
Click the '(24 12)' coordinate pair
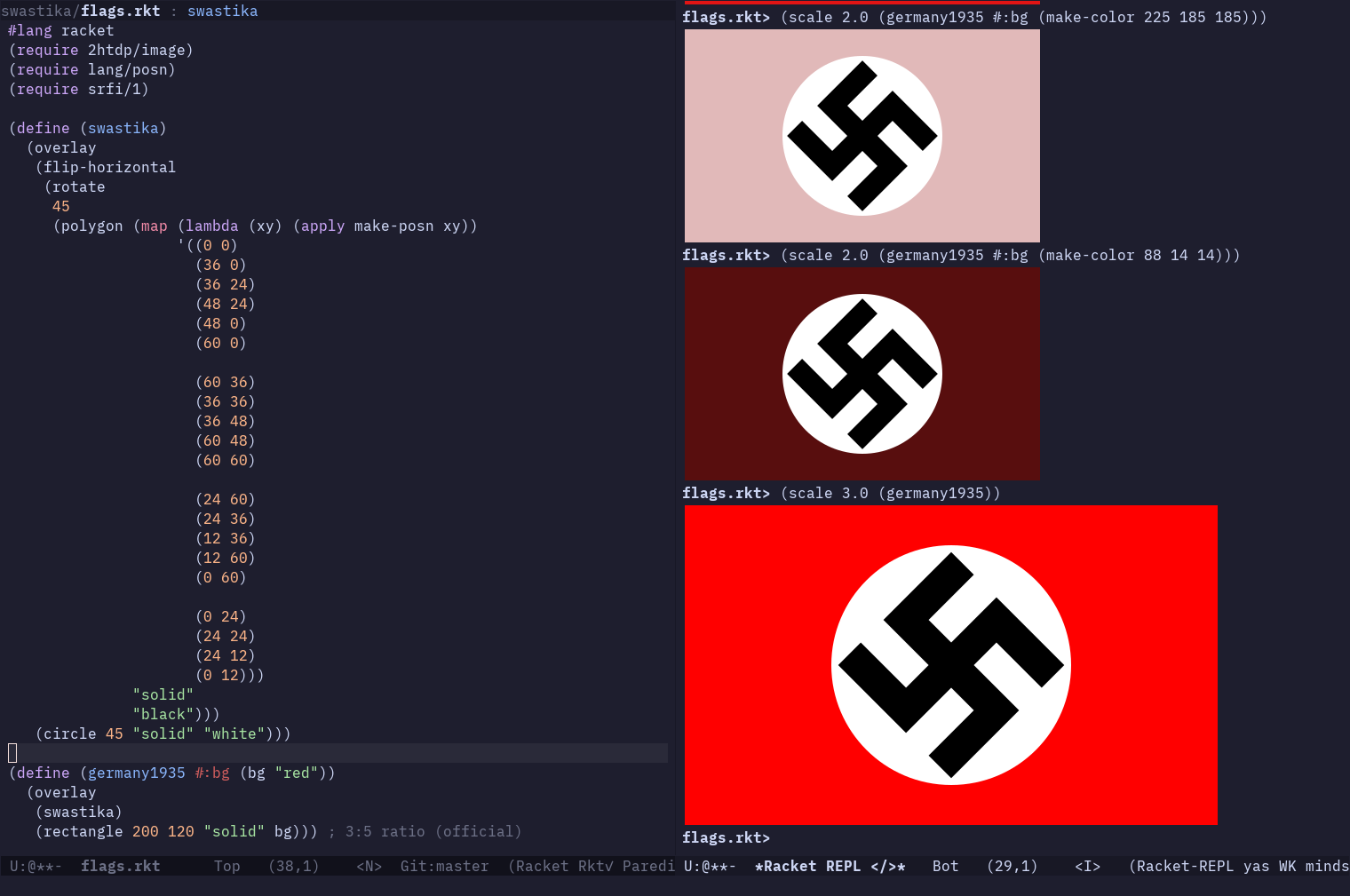tap(226, 655)
